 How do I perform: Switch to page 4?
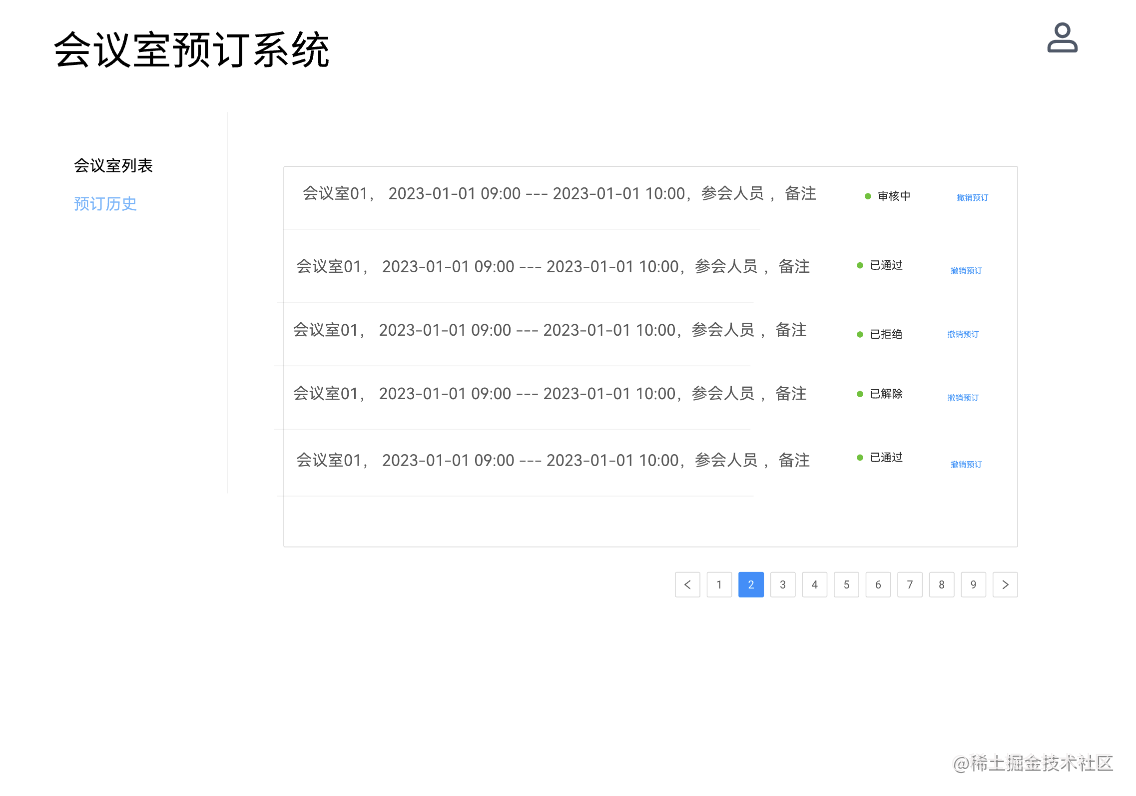coord(815,585)
